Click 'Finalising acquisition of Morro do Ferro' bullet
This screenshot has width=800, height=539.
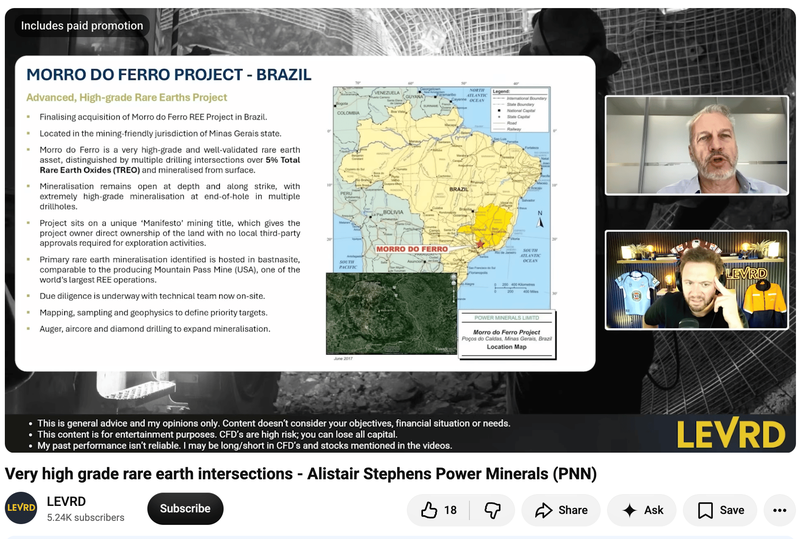click(153, 117)
